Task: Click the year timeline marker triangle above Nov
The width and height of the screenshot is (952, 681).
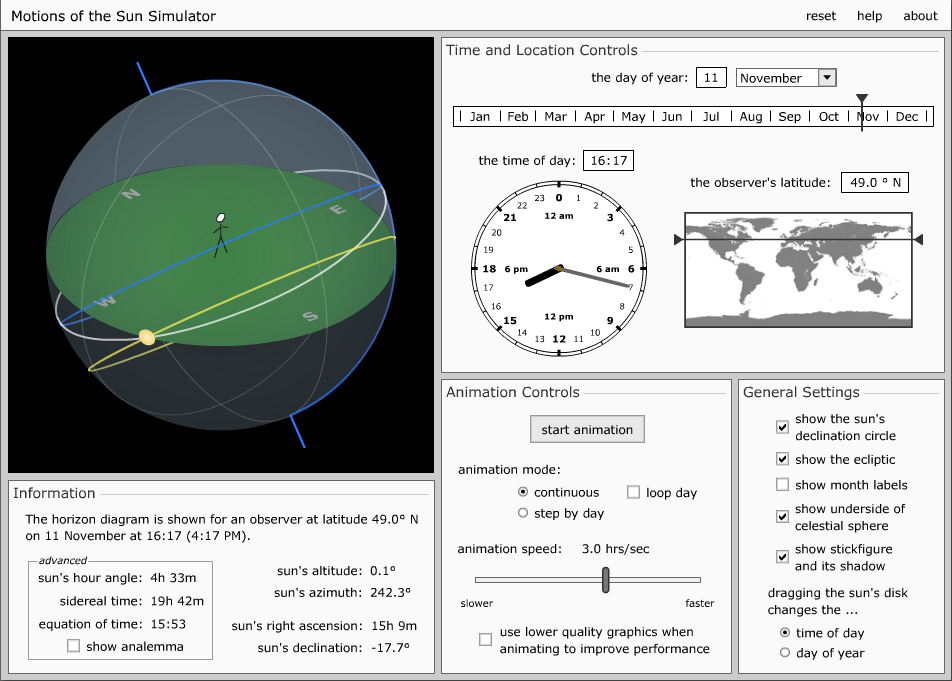Action: (862, 99)
